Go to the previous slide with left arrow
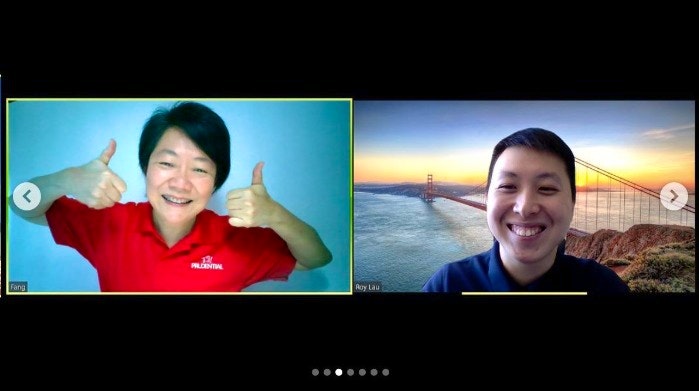 [x=27, y=196]
